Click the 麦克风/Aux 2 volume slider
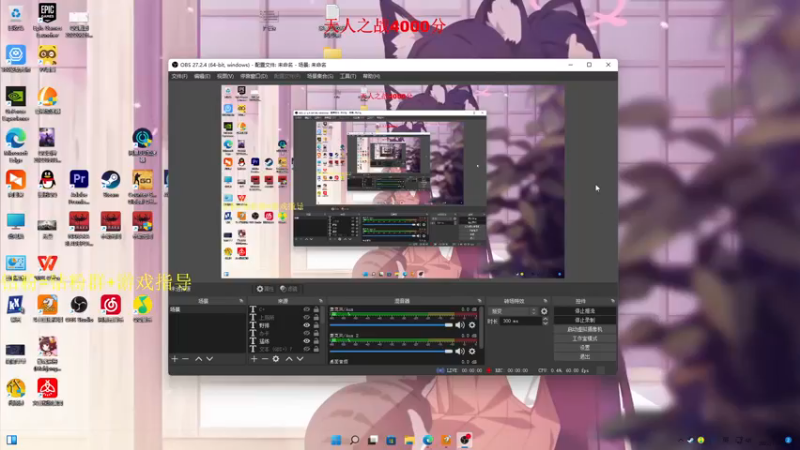This screenshot has width=800, height=450. [x=391, y=351]
